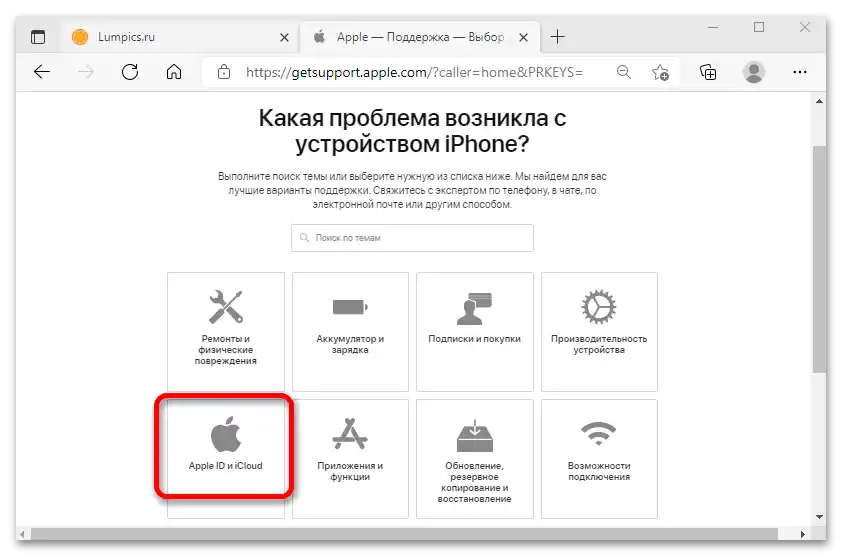Go back to the previous page

(x=42, y=72)
